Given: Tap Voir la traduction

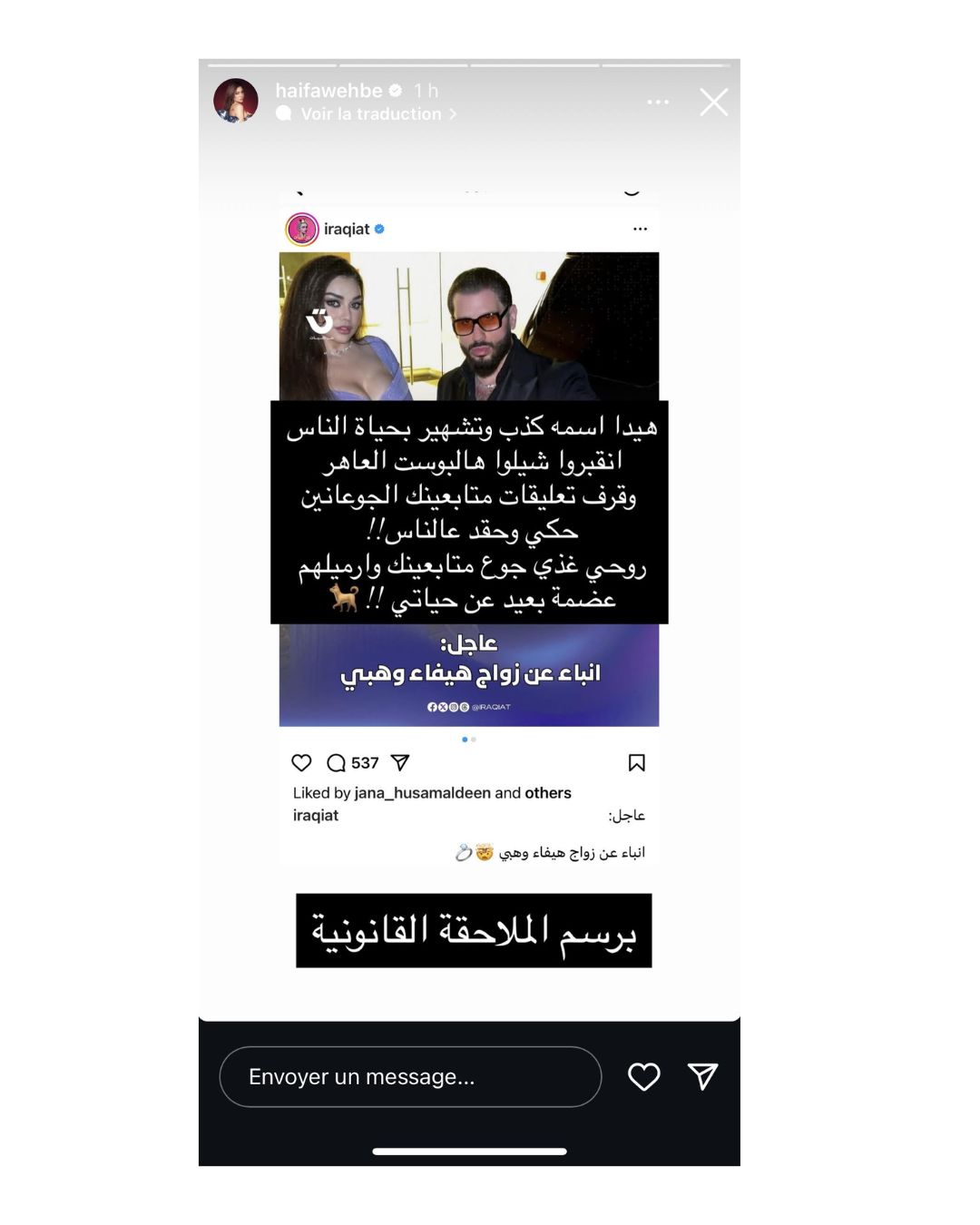Looking at the screenshot, I should pos(371,114).
